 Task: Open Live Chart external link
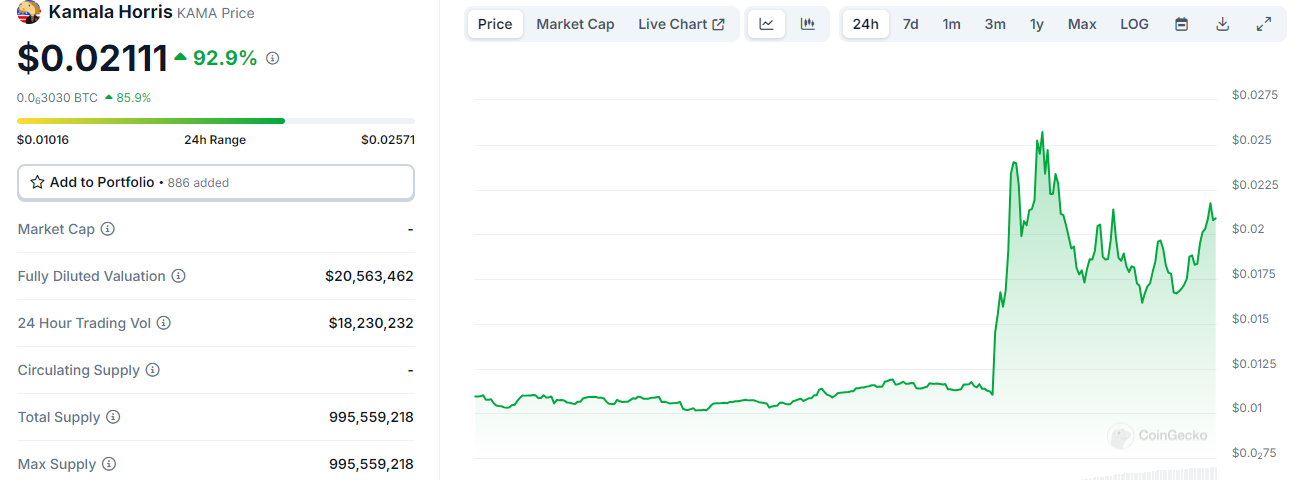pos(681,24)
